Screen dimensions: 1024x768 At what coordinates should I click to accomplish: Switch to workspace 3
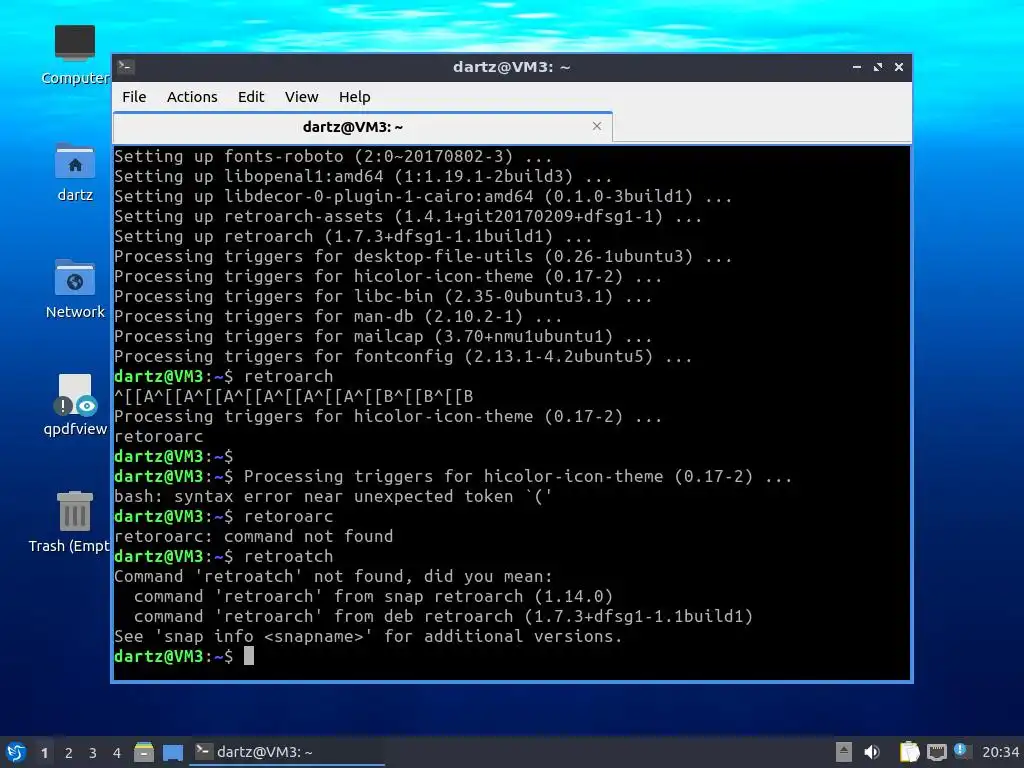[x=93, y=753]
